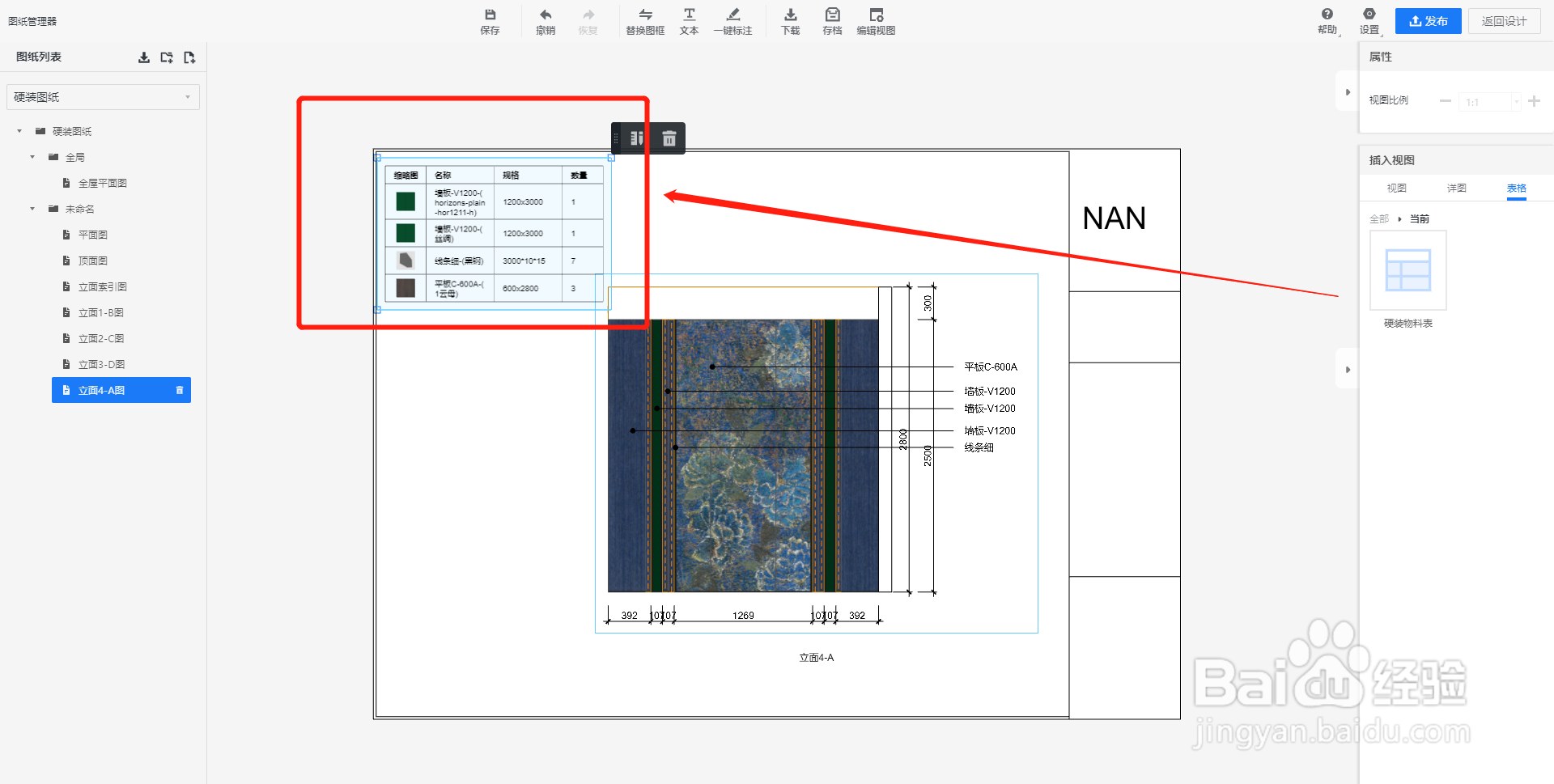Click the 1269 dimension value
This screenshot has width=1554, height=784.
click(743, 616)
